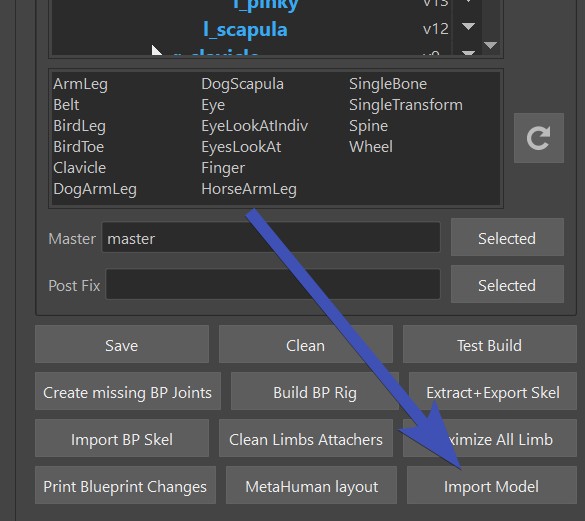Click the refresh limb list icon
This screenshot has width=585, height=521.
(539, 138)
